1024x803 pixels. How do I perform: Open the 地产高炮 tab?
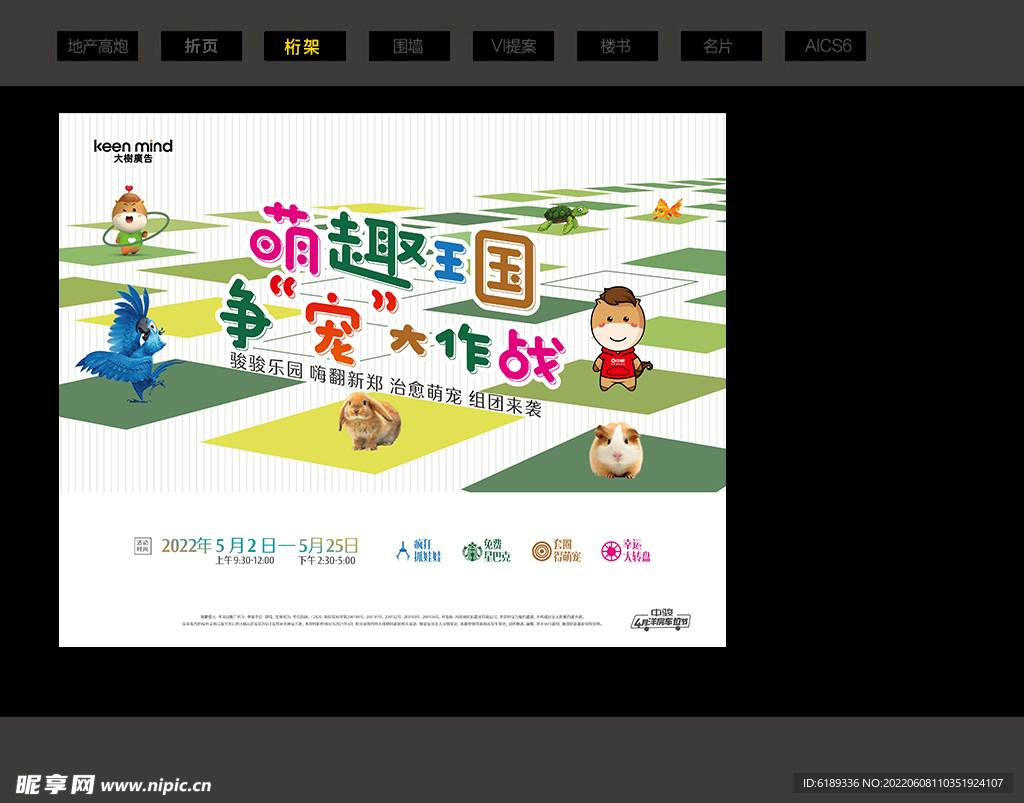click(97, 46)
